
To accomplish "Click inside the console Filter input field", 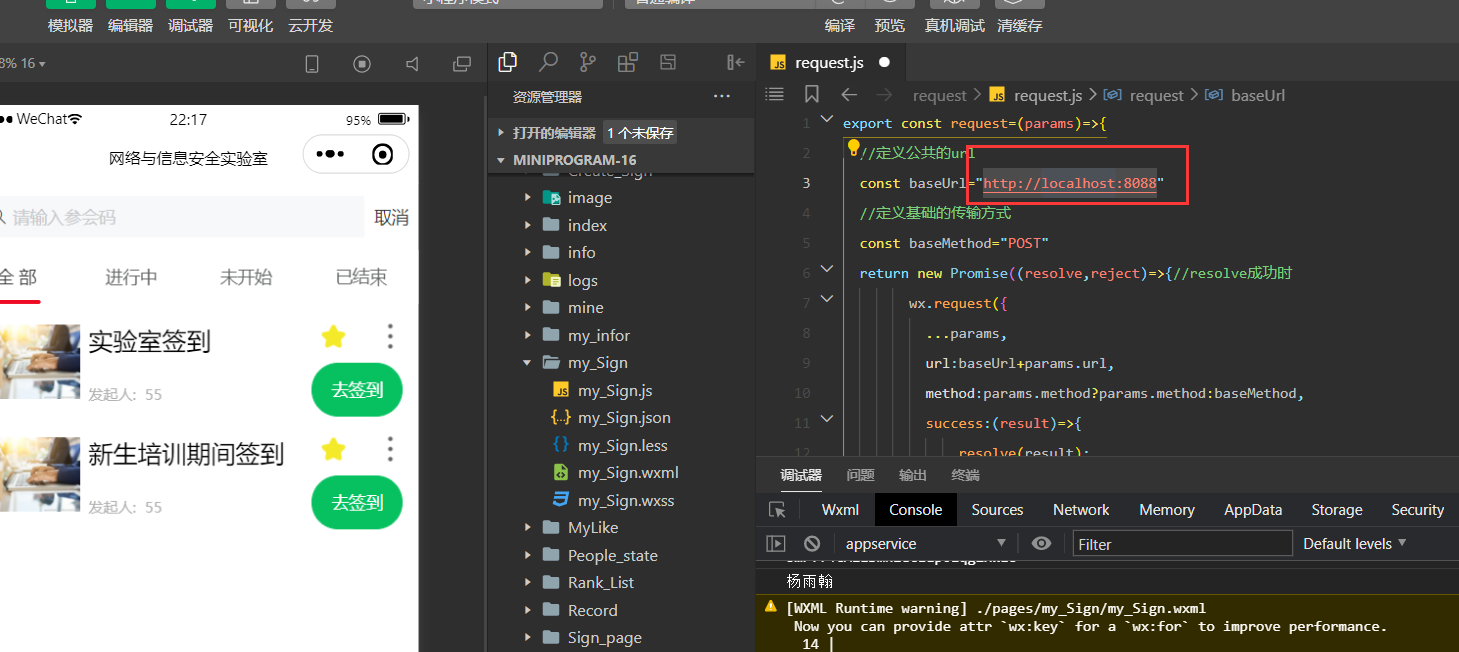I will pos(1182,543).
